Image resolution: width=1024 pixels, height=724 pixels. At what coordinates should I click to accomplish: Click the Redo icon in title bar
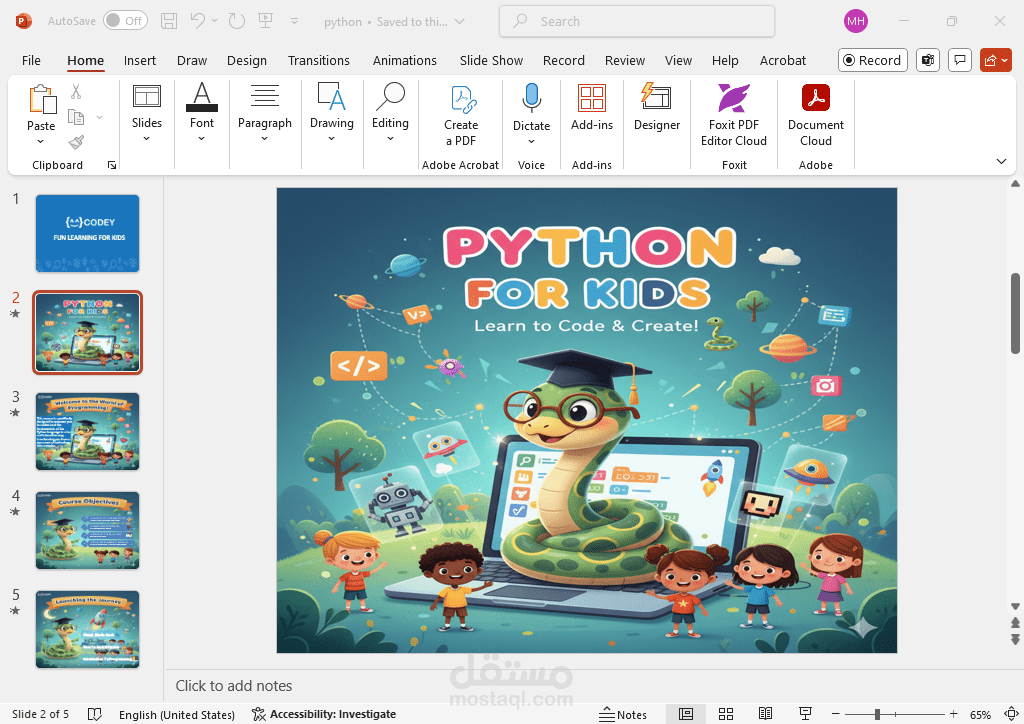pos(236,21)
